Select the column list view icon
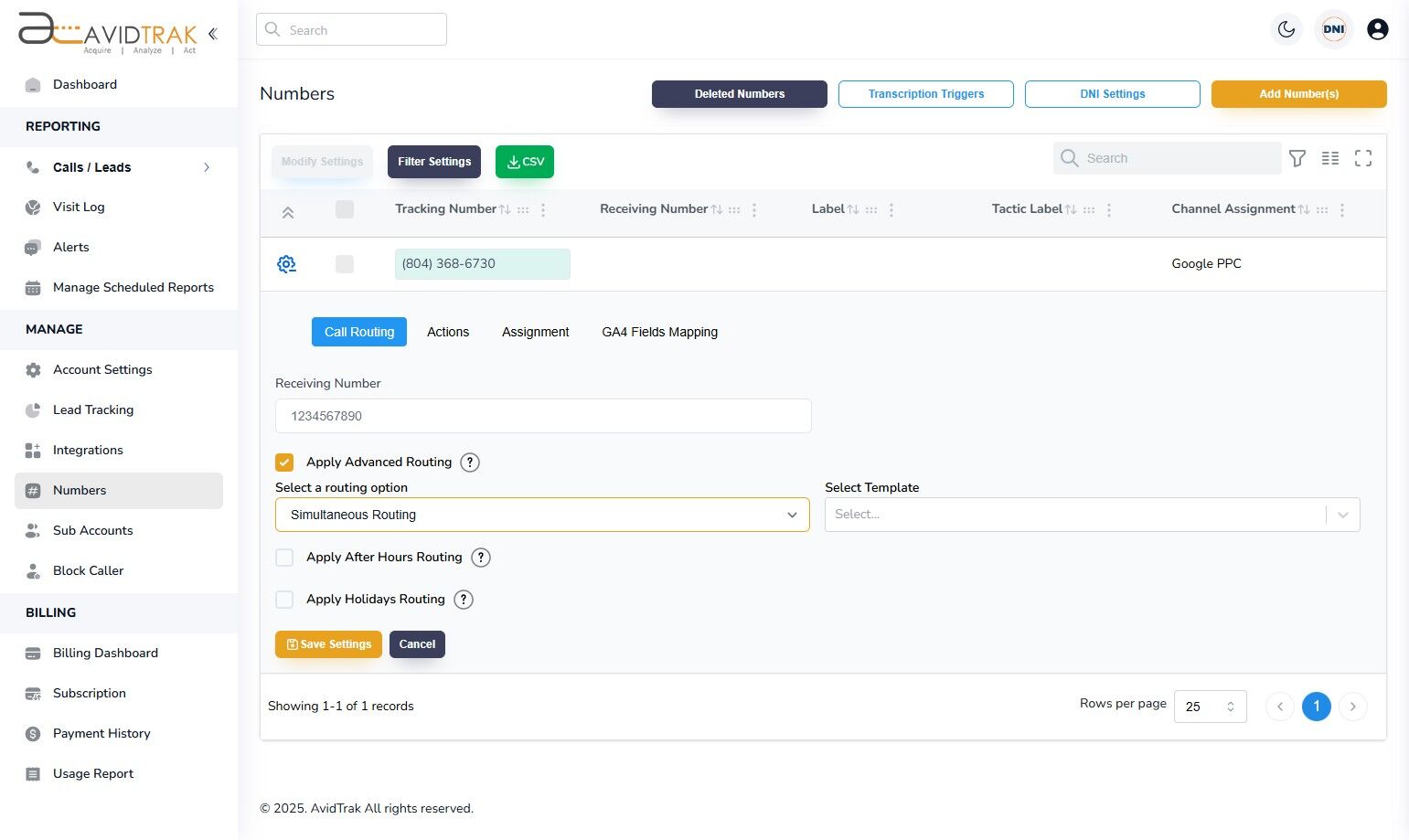 pos(1330,158)
